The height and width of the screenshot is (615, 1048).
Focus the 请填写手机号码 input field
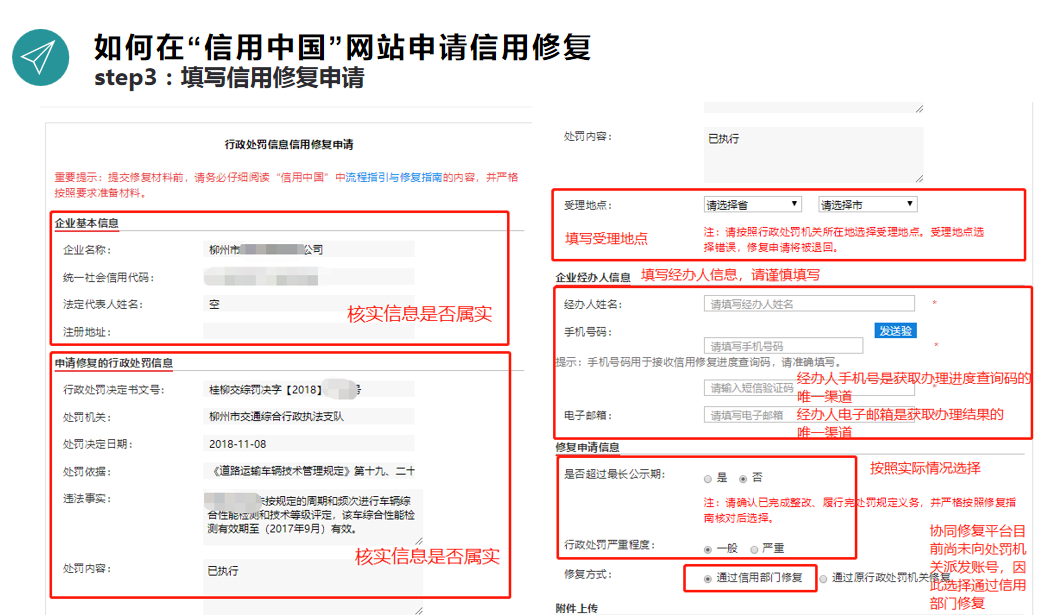click(x=783, y=346)
